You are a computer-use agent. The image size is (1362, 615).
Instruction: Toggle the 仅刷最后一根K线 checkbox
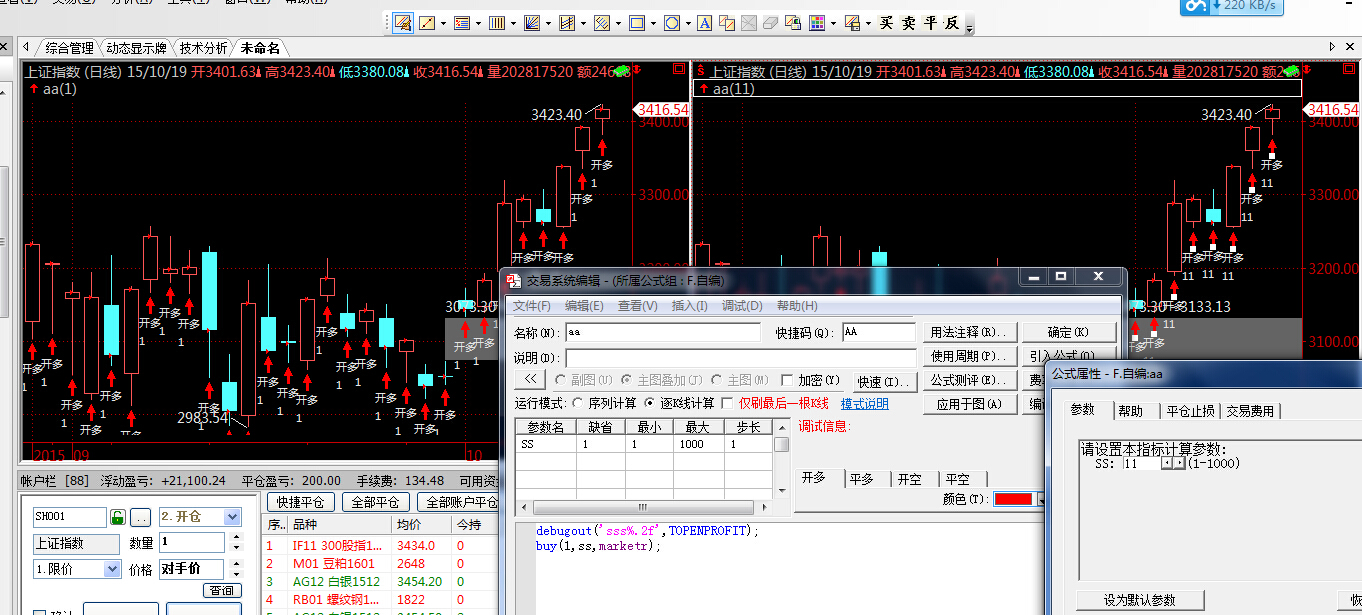coord(727,403)
